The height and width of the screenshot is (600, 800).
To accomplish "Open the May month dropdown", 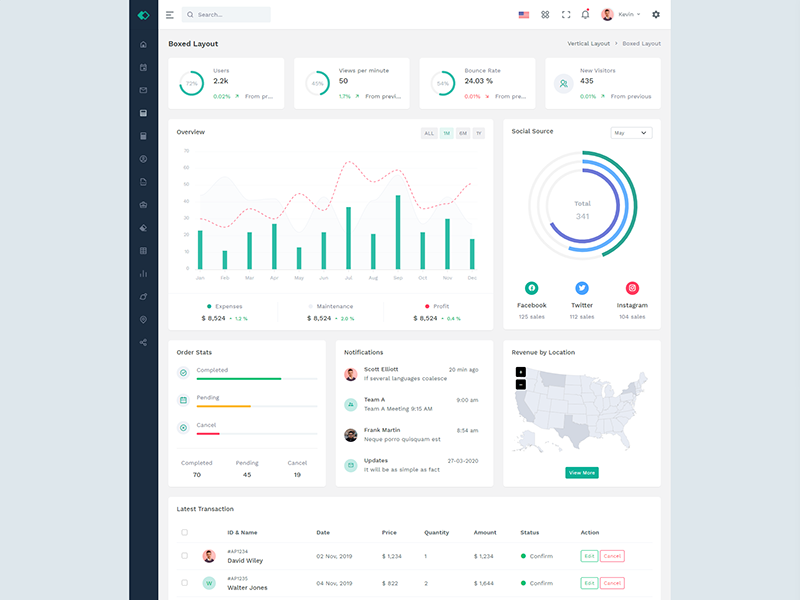I will coord(631,133).
